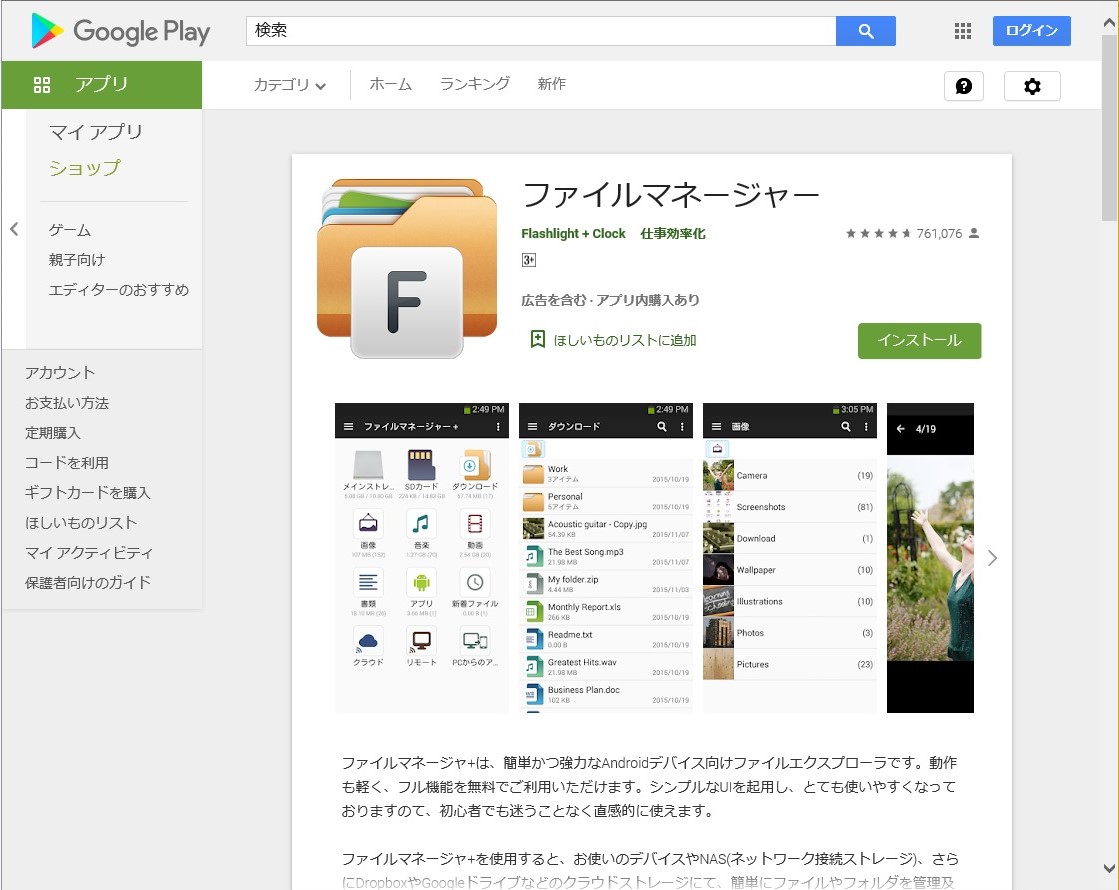Click the 仕事効率化 category link
The image size is (1119, 890).
pos(672,233)
